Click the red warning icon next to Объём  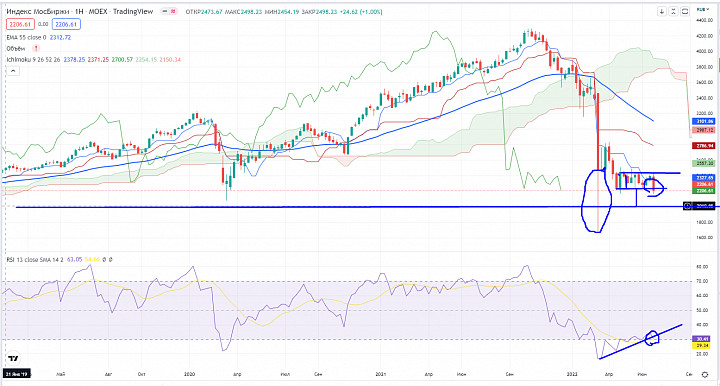point(36,48)
